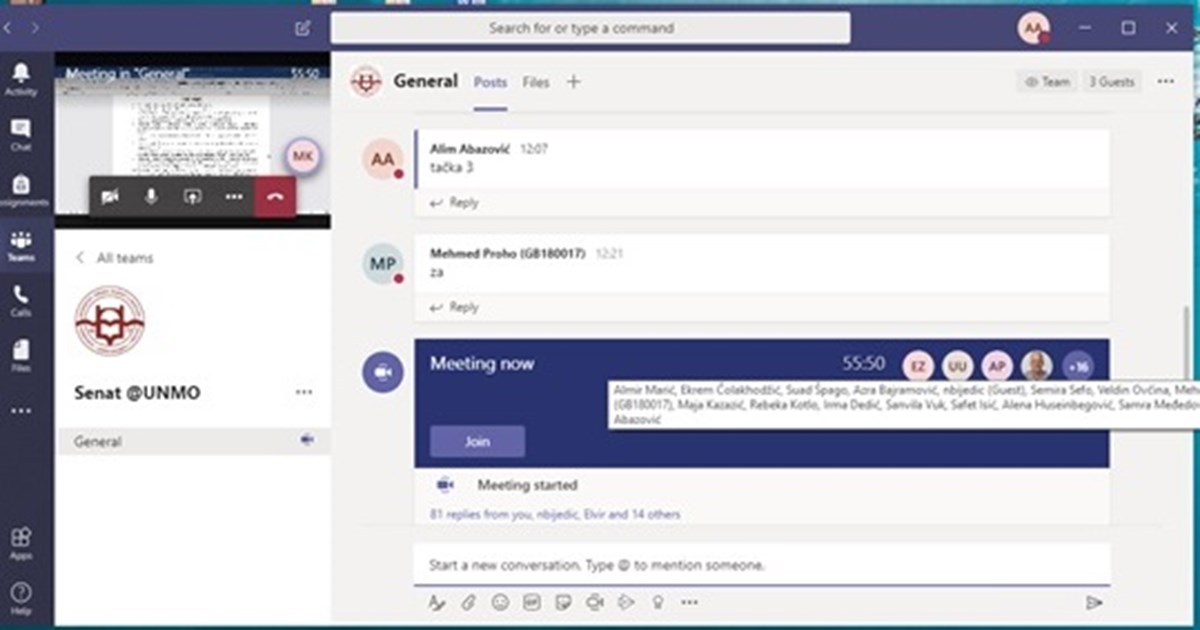This screenshot has height=630, width=1200.
Task: Toggle screen sharing in meeting controls
Action: coord(192,197)
